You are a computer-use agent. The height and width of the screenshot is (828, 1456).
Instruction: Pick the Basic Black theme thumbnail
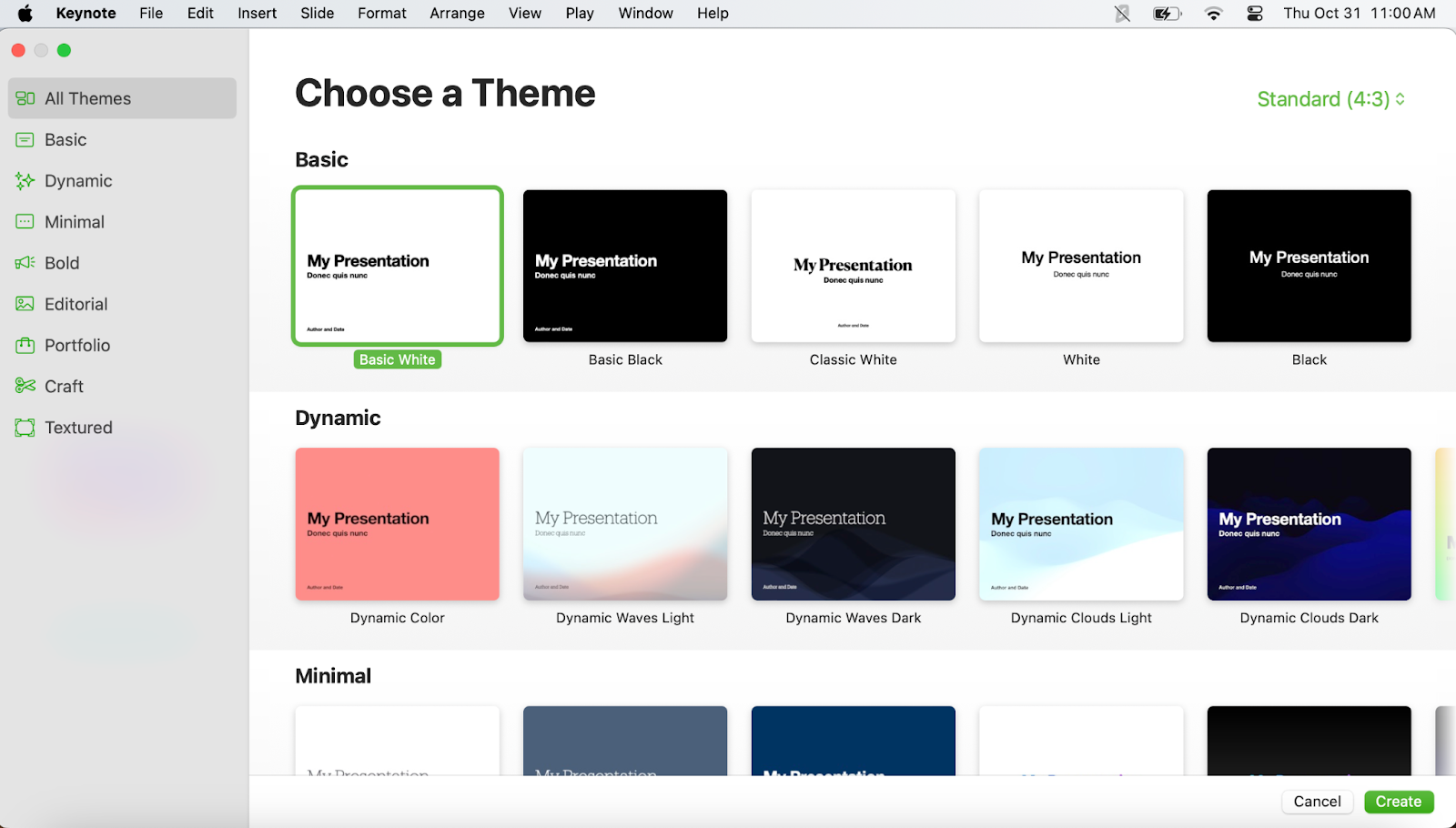pyautogui.click(x=625, y=266)
